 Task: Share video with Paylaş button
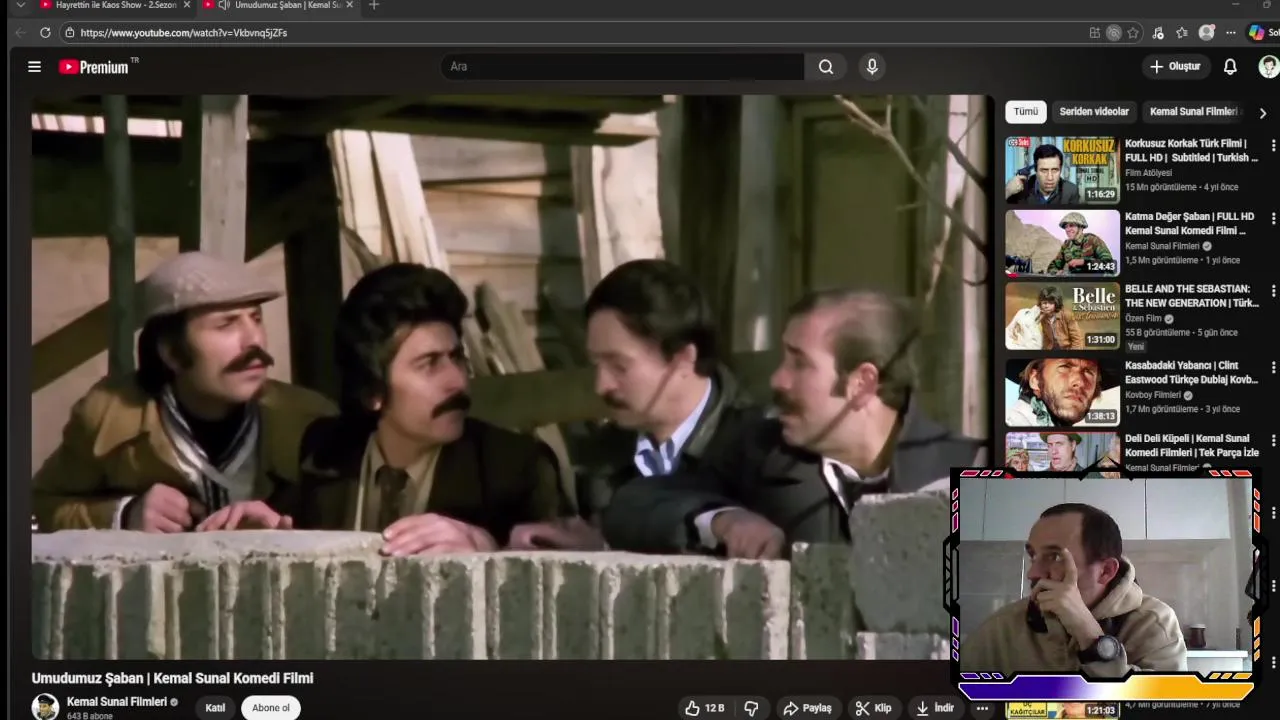[x=807, y=708]
